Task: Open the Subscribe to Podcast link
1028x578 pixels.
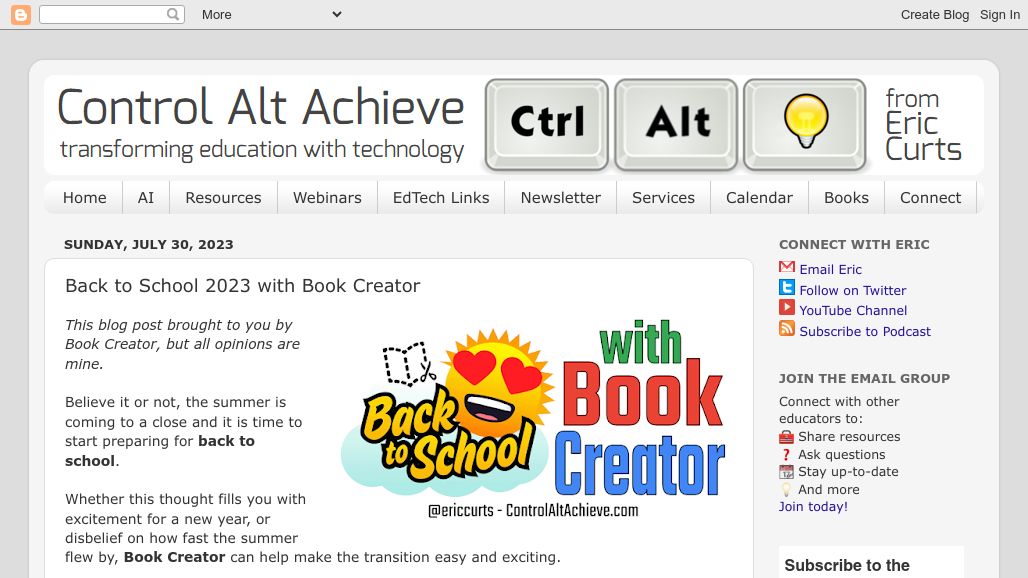Action: (865, 332)
